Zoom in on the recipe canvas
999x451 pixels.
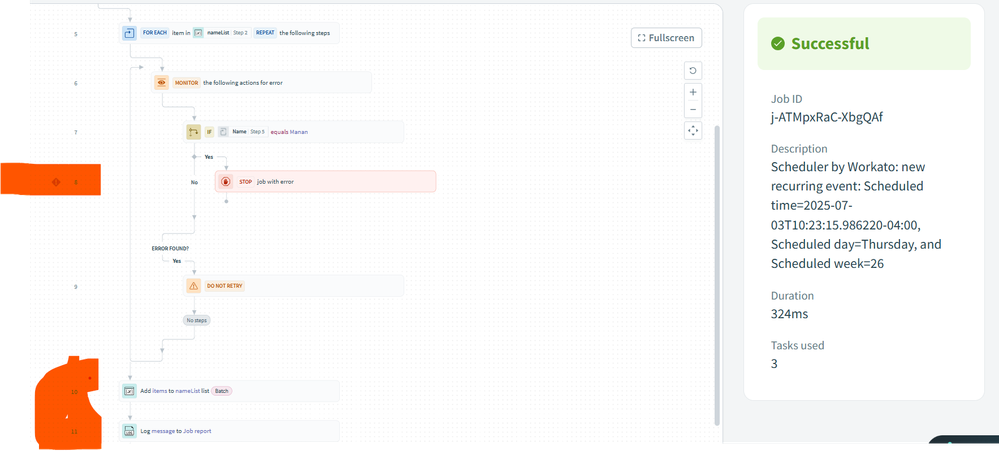693,92
